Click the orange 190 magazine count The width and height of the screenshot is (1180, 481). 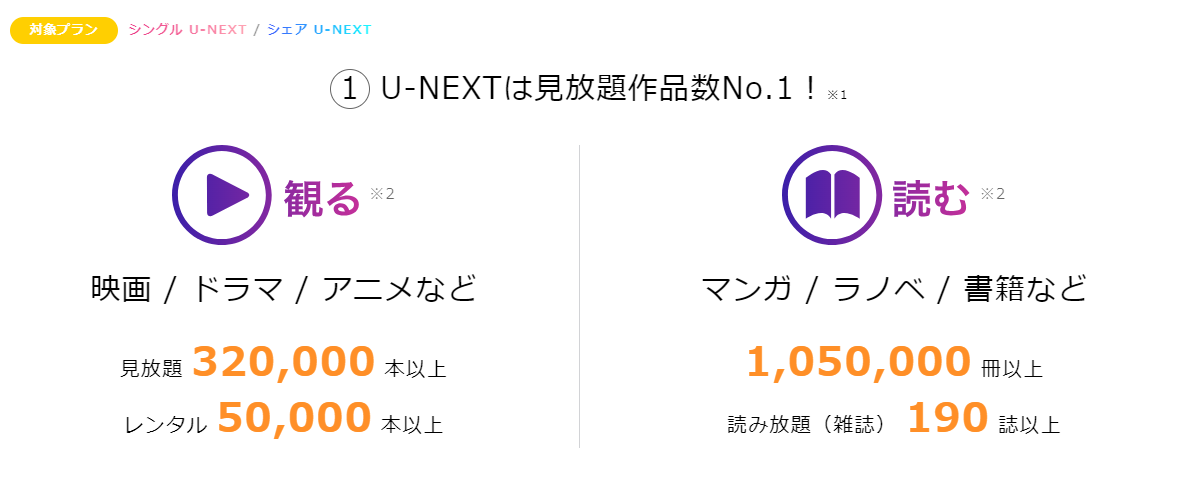pyautogui.click(x=948, y=417)
